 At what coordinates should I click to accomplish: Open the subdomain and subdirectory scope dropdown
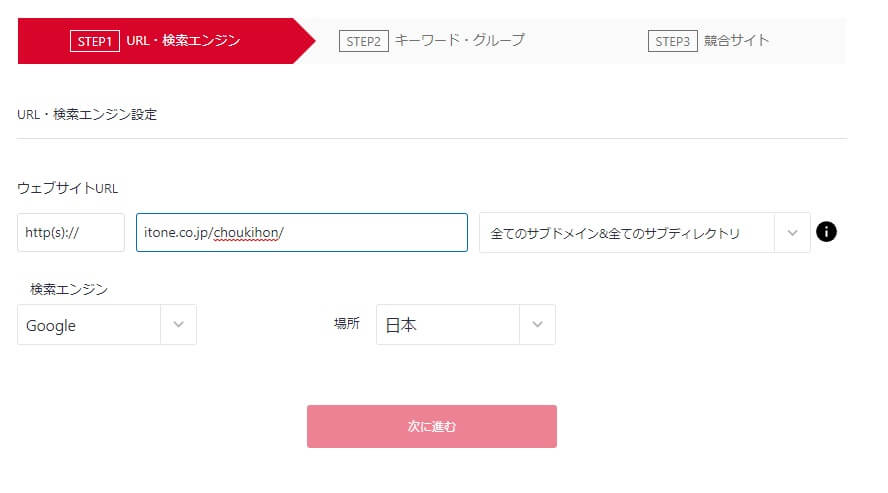(644, 233)
